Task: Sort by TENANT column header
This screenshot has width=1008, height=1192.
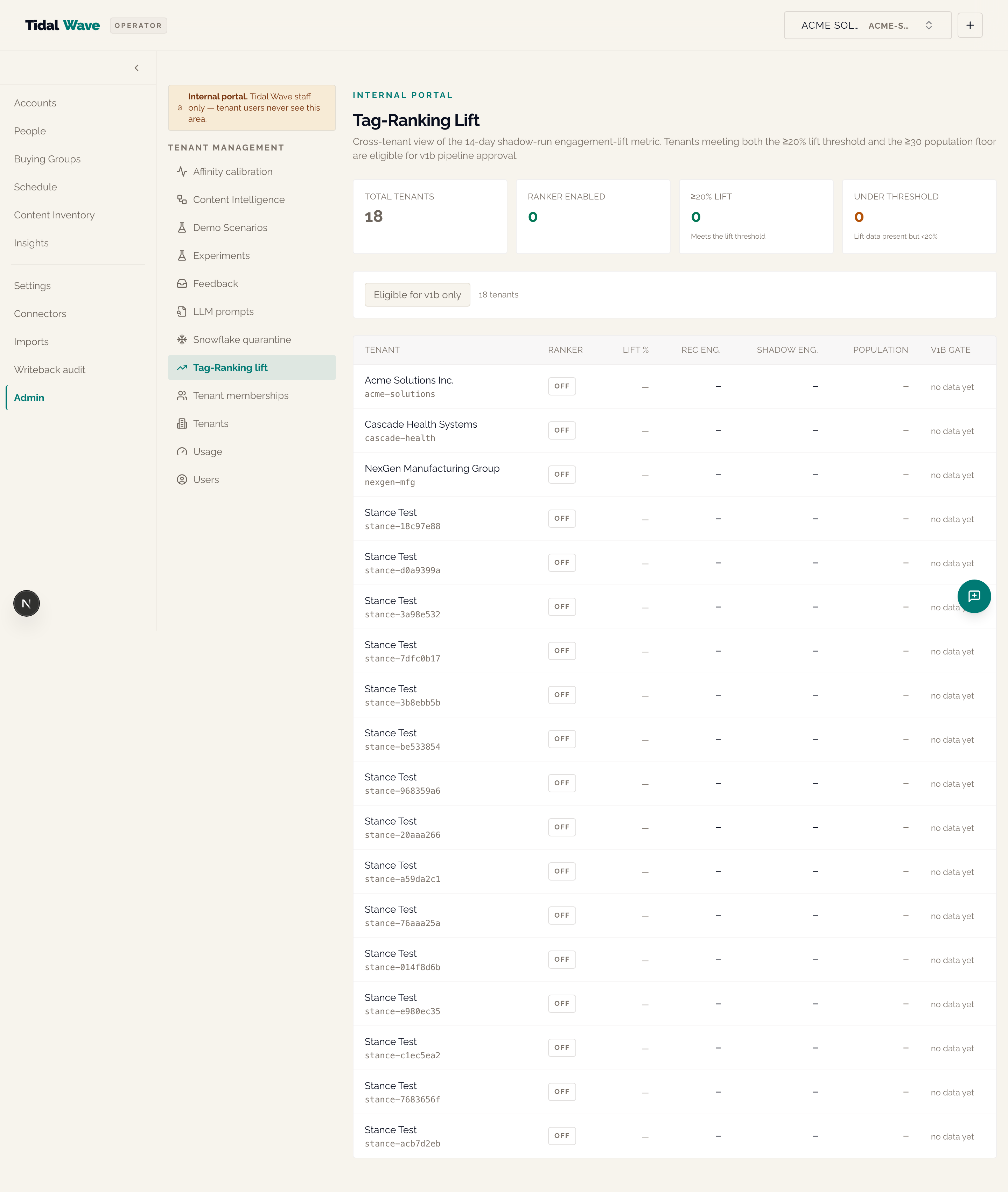Action: (382, 350)
